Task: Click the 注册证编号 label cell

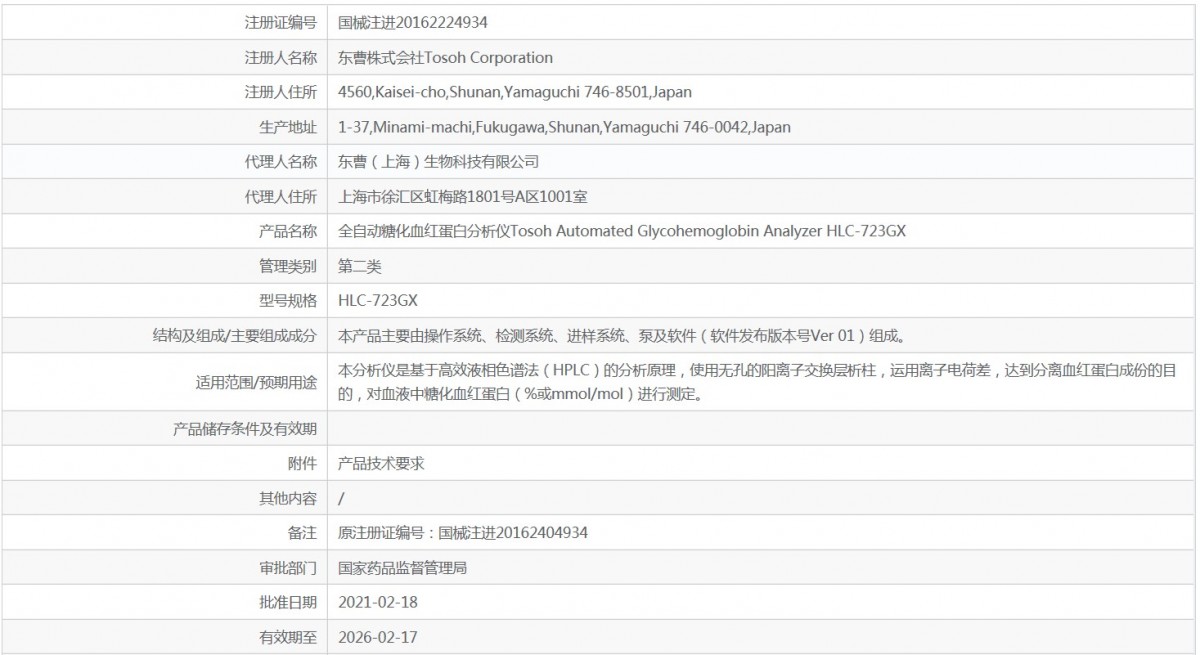Action: [164, 22]
